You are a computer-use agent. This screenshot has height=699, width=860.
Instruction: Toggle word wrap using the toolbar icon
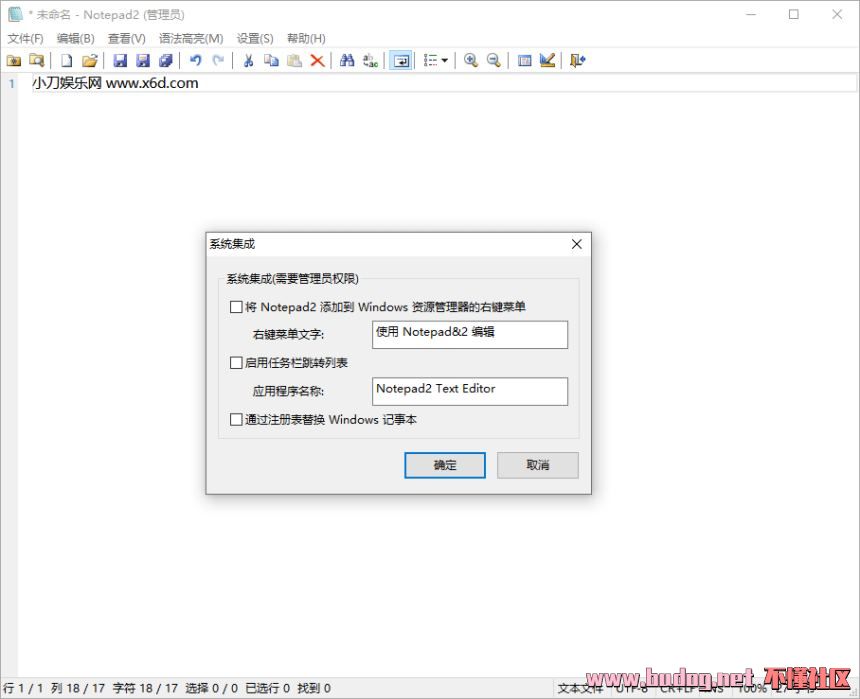(400, 60)
